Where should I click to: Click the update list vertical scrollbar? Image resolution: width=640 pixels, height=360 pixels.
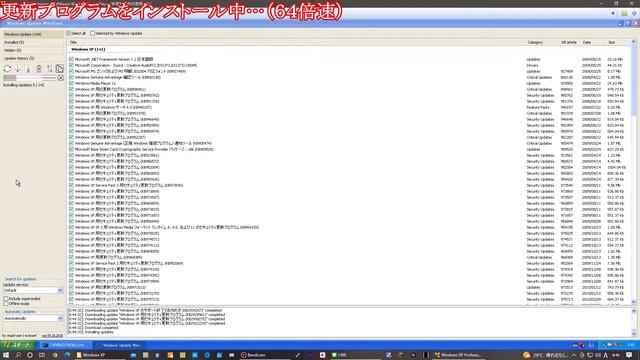pos(633,171)
